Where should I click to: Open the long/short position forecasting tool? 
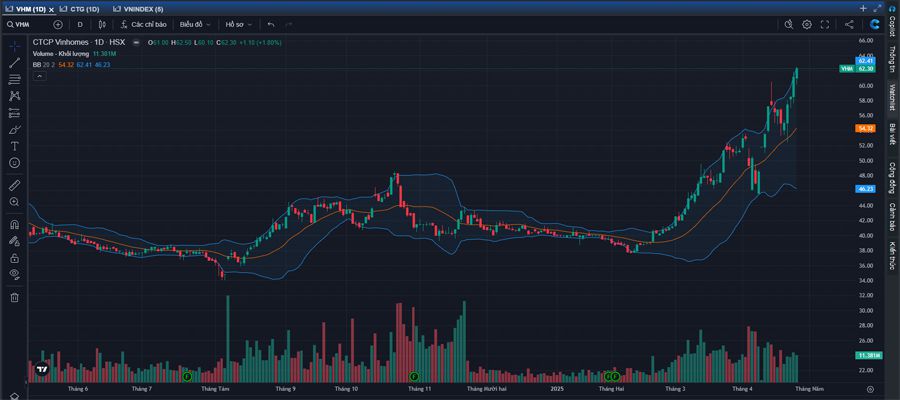click(x=15, y=112)
